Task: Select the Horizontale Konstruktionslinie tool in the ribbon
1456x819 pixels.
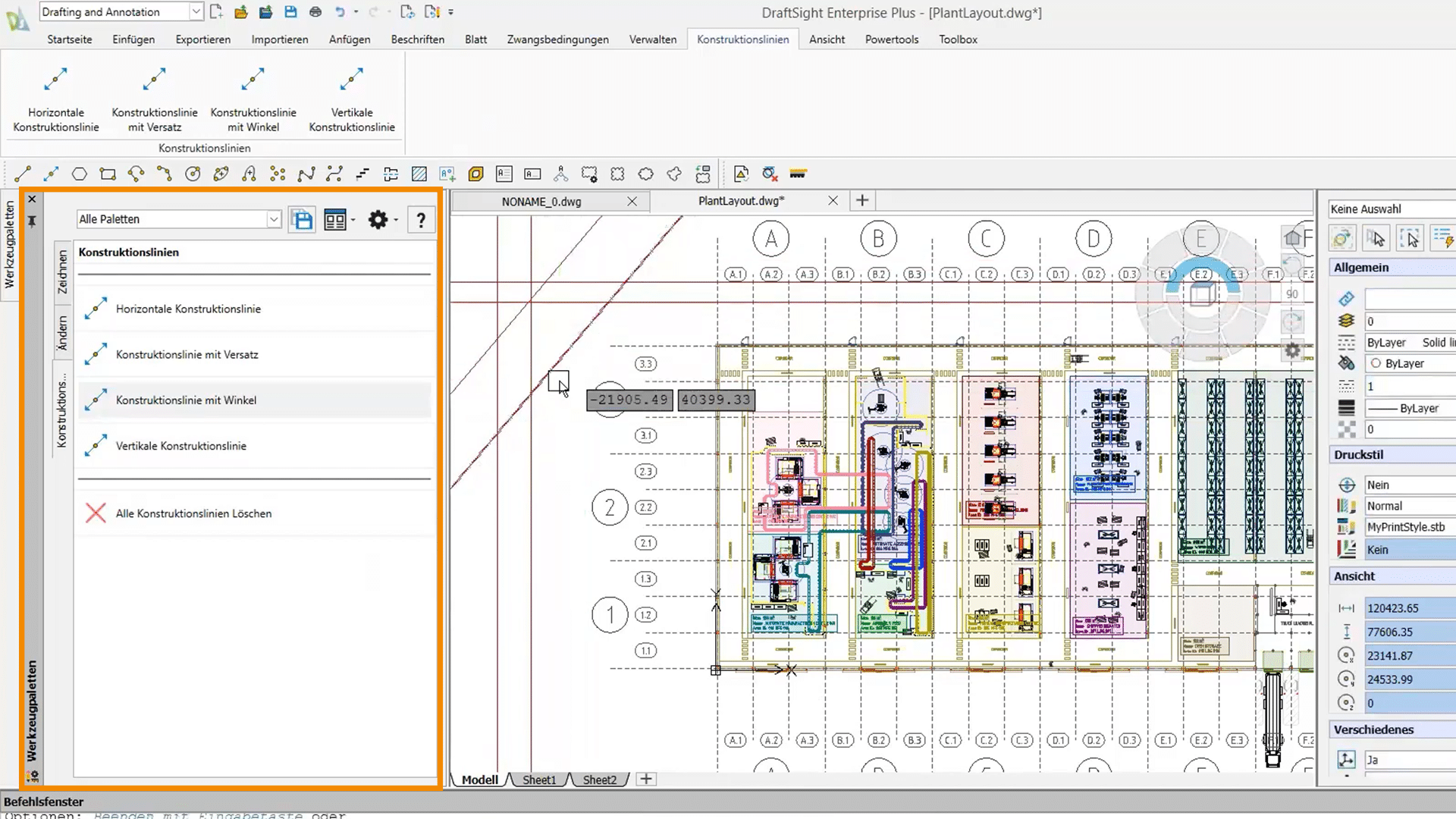Action: pyautogui.click(x=55, y=95)
